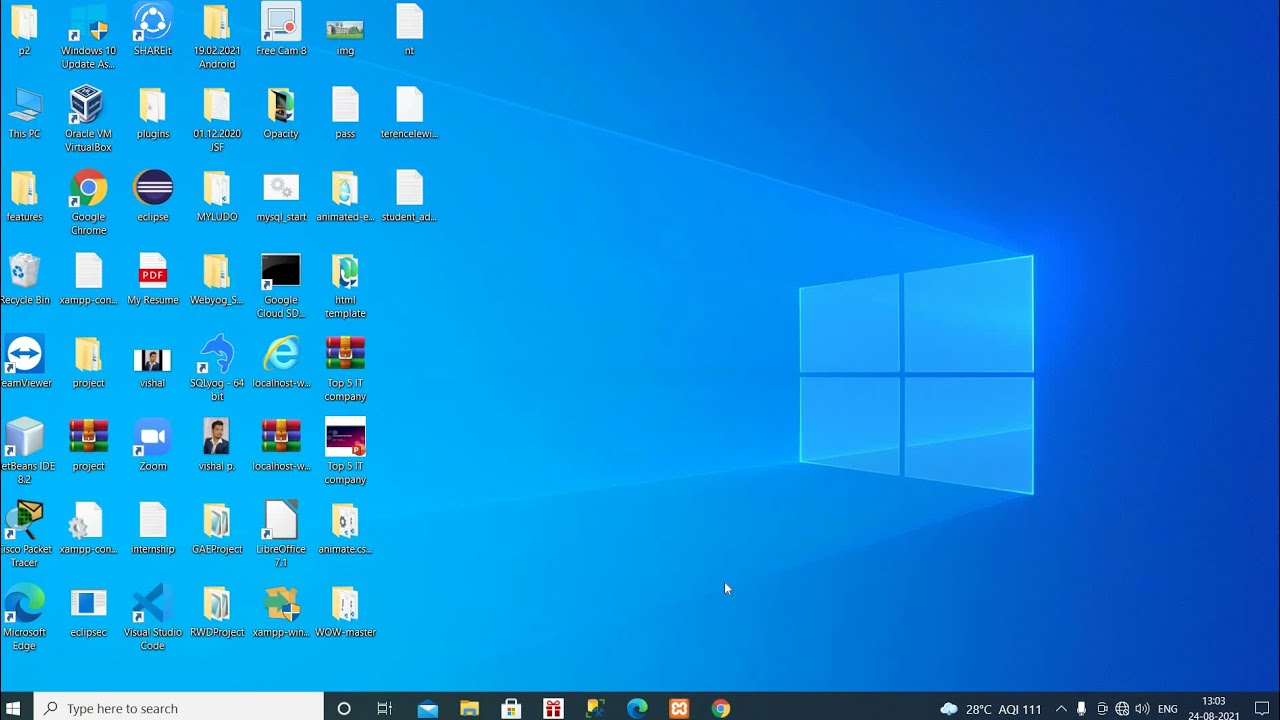Select the SHAREit desktop shortcut
Image resolution: width=1280 pixels, height=720 pixels.
coord(152,23)
